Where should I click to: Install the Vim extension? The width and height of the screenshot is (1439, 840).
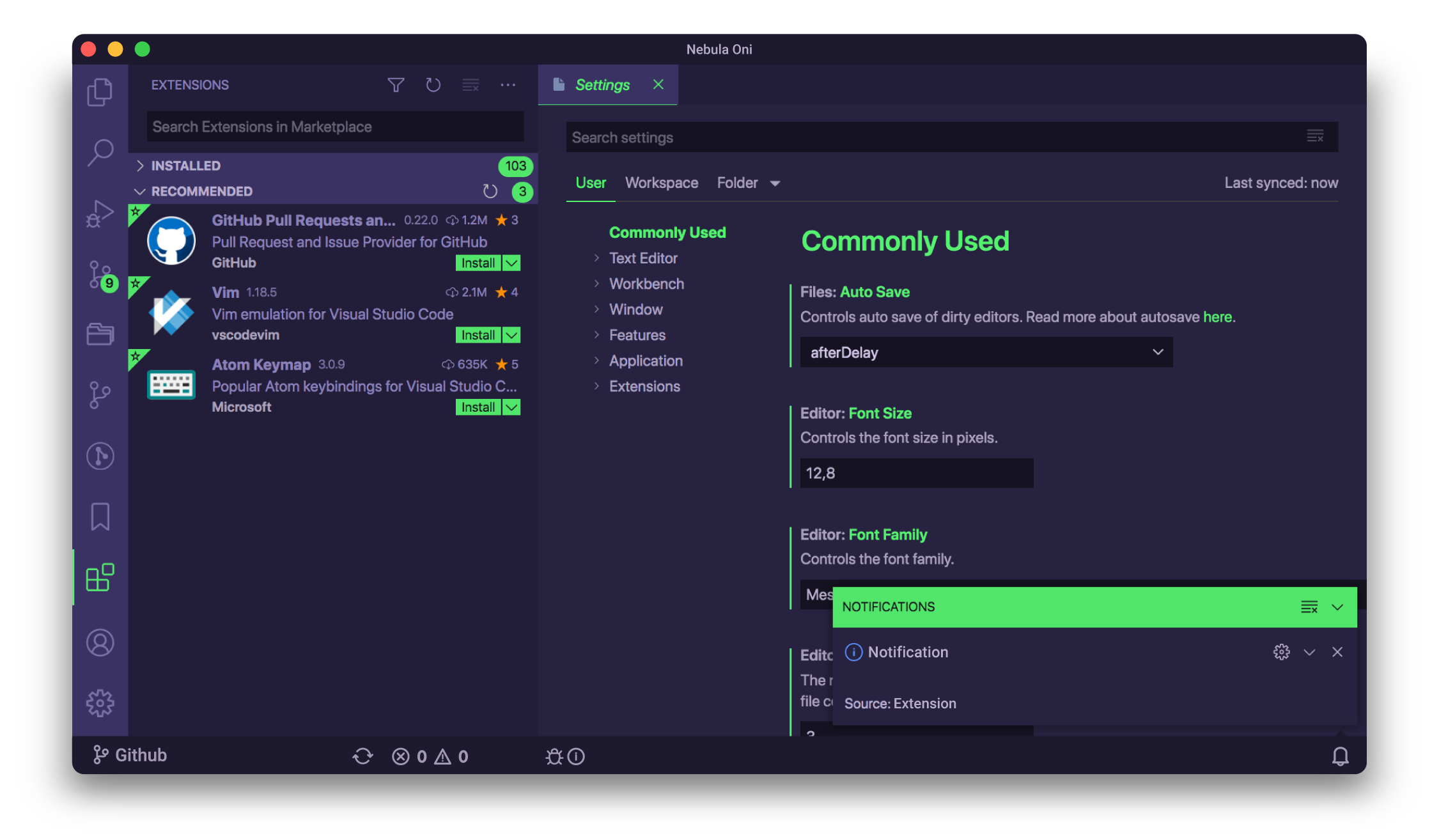(478, 335)
